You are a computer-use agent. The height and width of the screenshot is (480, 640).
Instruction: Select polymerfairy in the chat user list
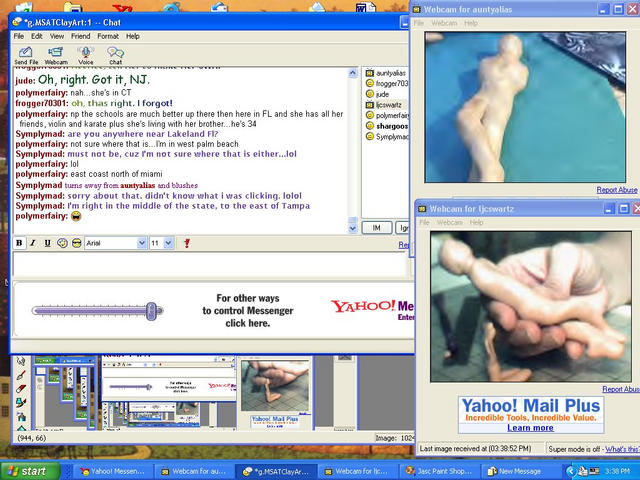click(x=386, y=116)
